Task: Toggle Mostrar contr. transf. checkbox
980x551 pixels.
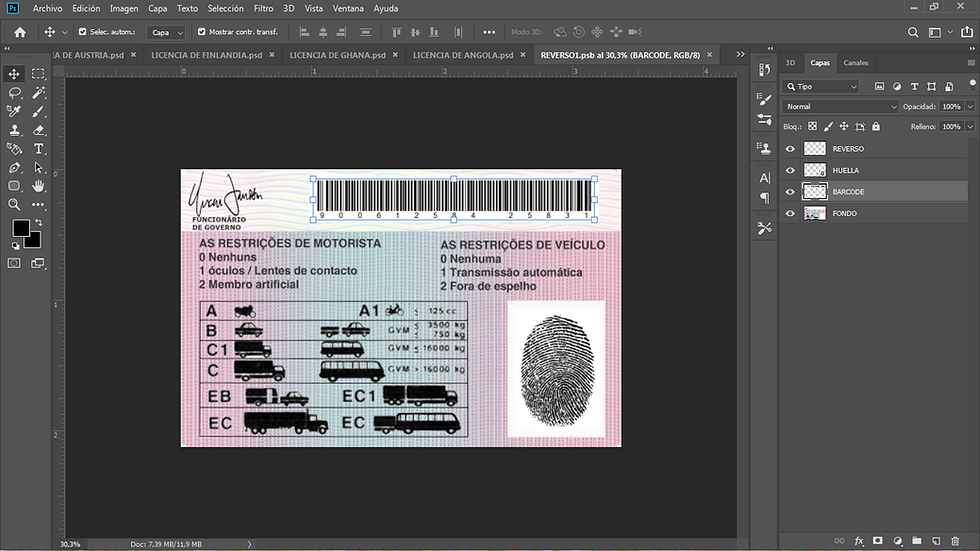Action: (x=201, y=31)
